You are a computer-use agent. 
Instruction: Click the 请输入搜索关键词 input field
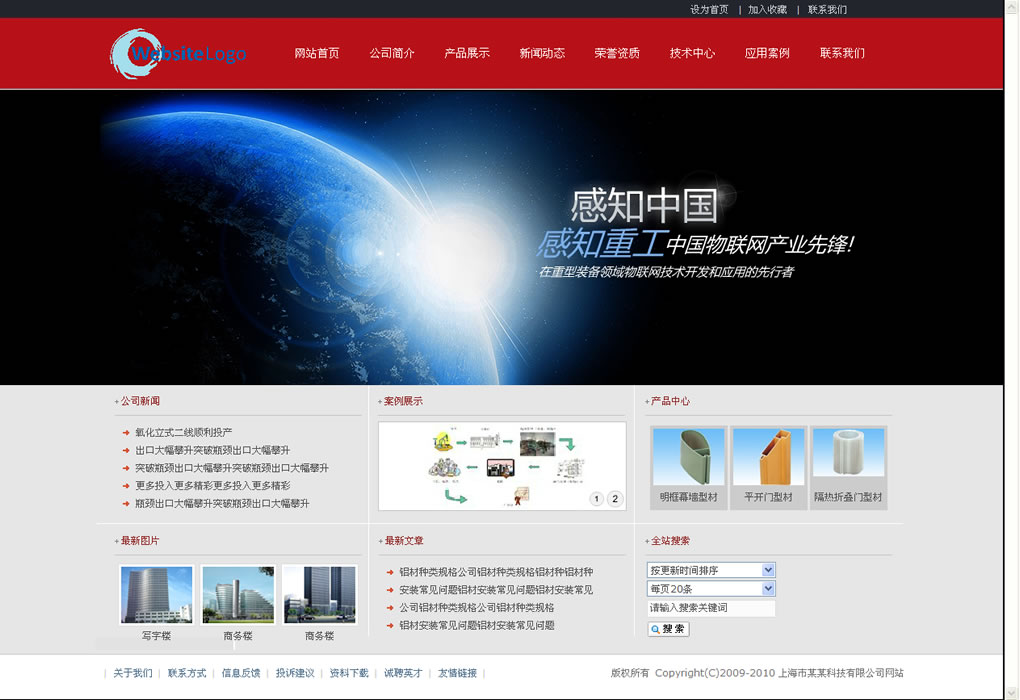click(710, 609)
